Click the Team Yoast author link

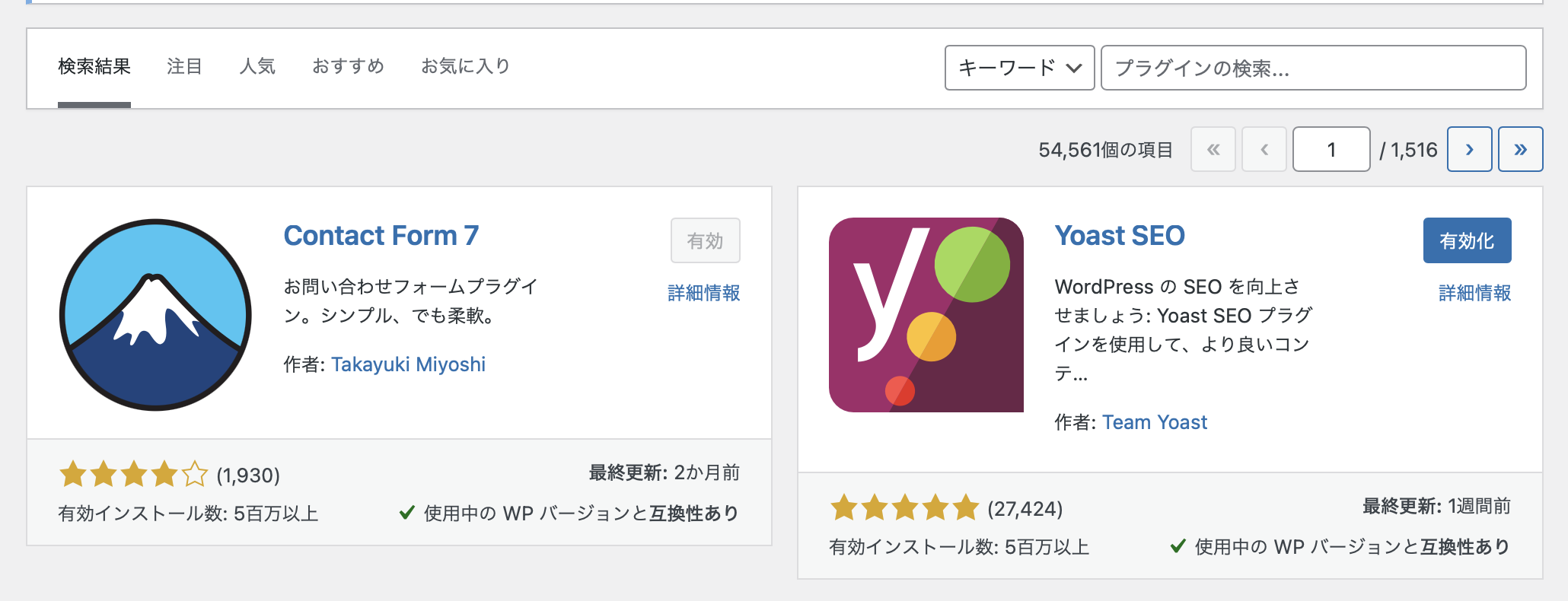[1155, 422]
